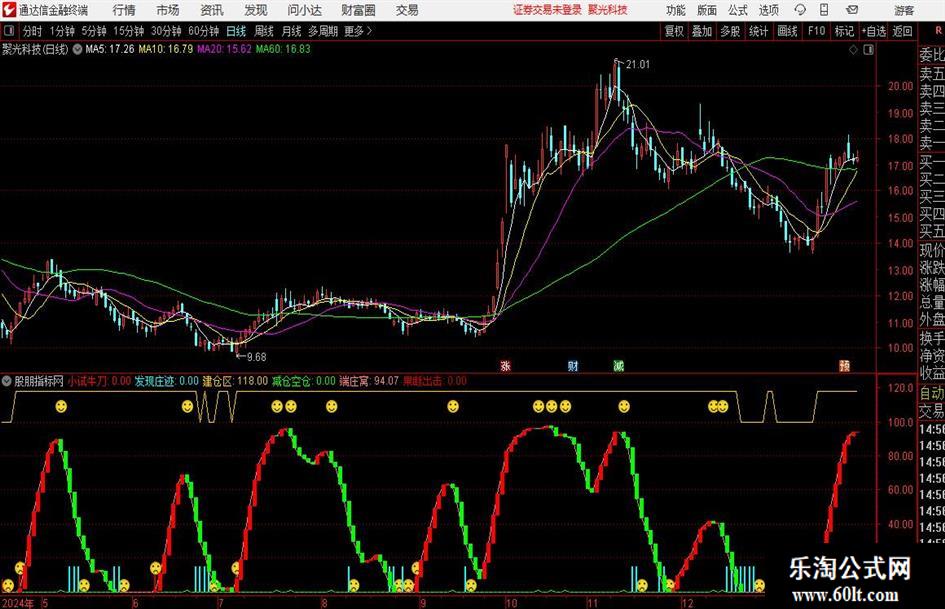Open 多周期 multi-period view
This screenshot has width=945, height=609.
point(323,31)
